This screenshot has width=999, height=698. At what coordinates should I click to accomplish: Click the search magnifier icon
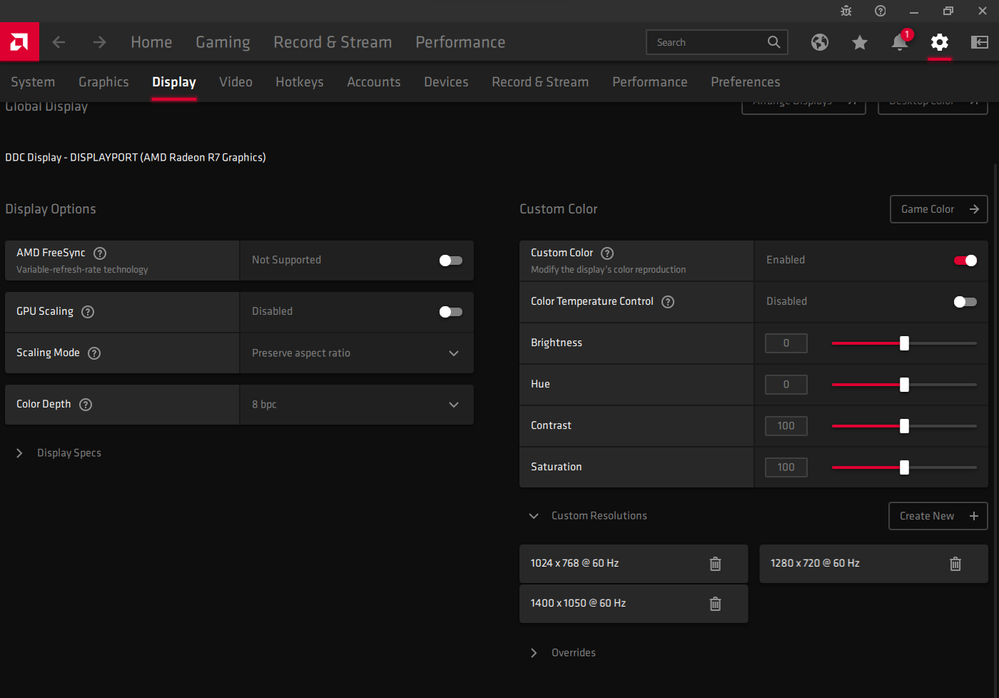coord(773,42)
